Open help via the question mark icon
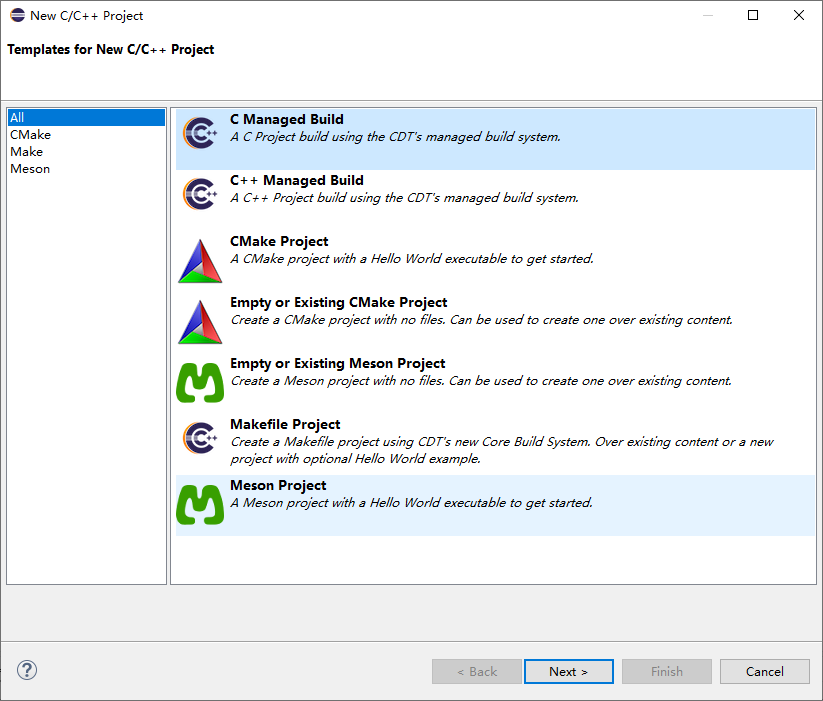 pos(27,670)
